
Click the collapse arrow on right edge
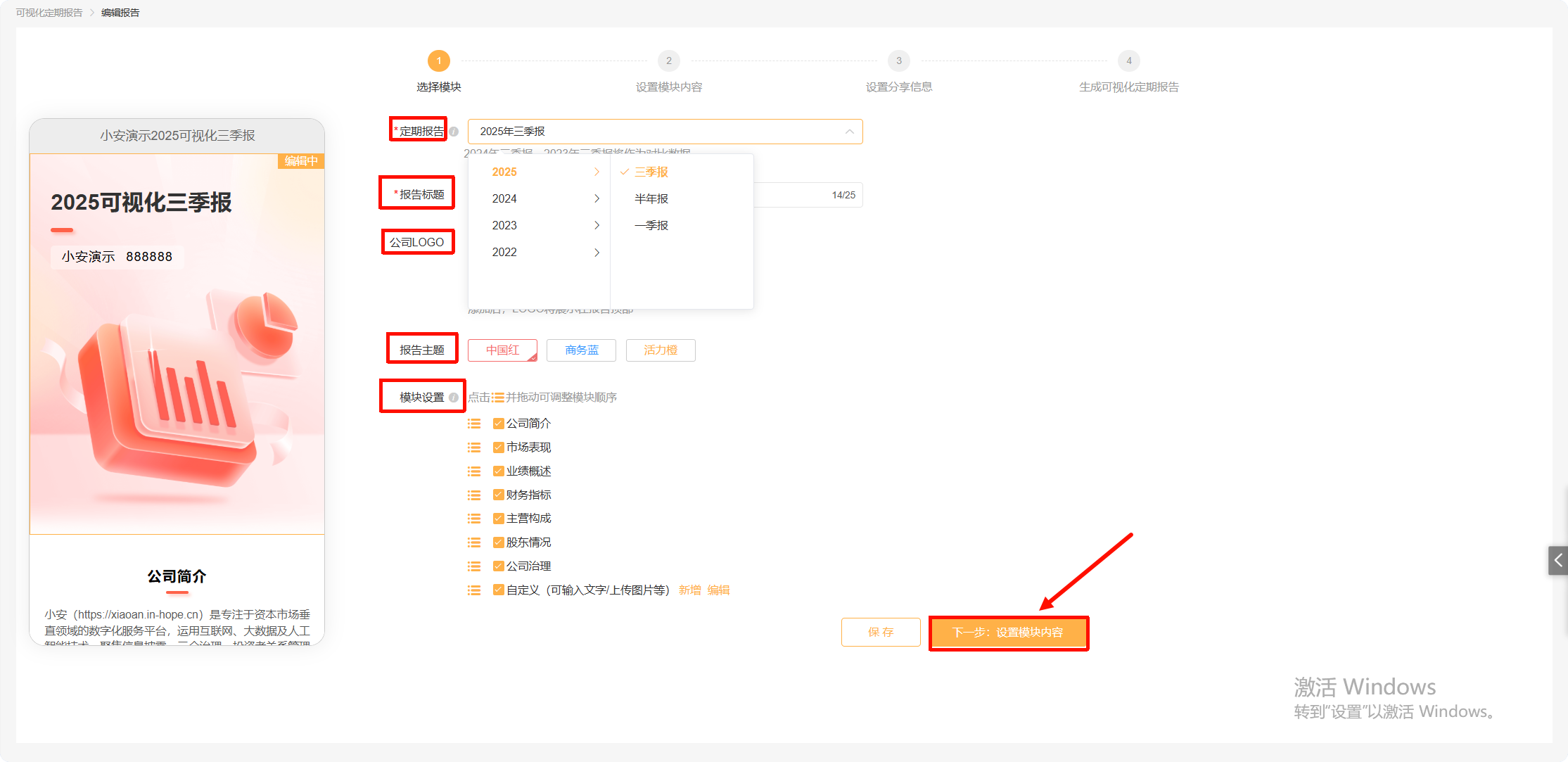click(1558, 561)
